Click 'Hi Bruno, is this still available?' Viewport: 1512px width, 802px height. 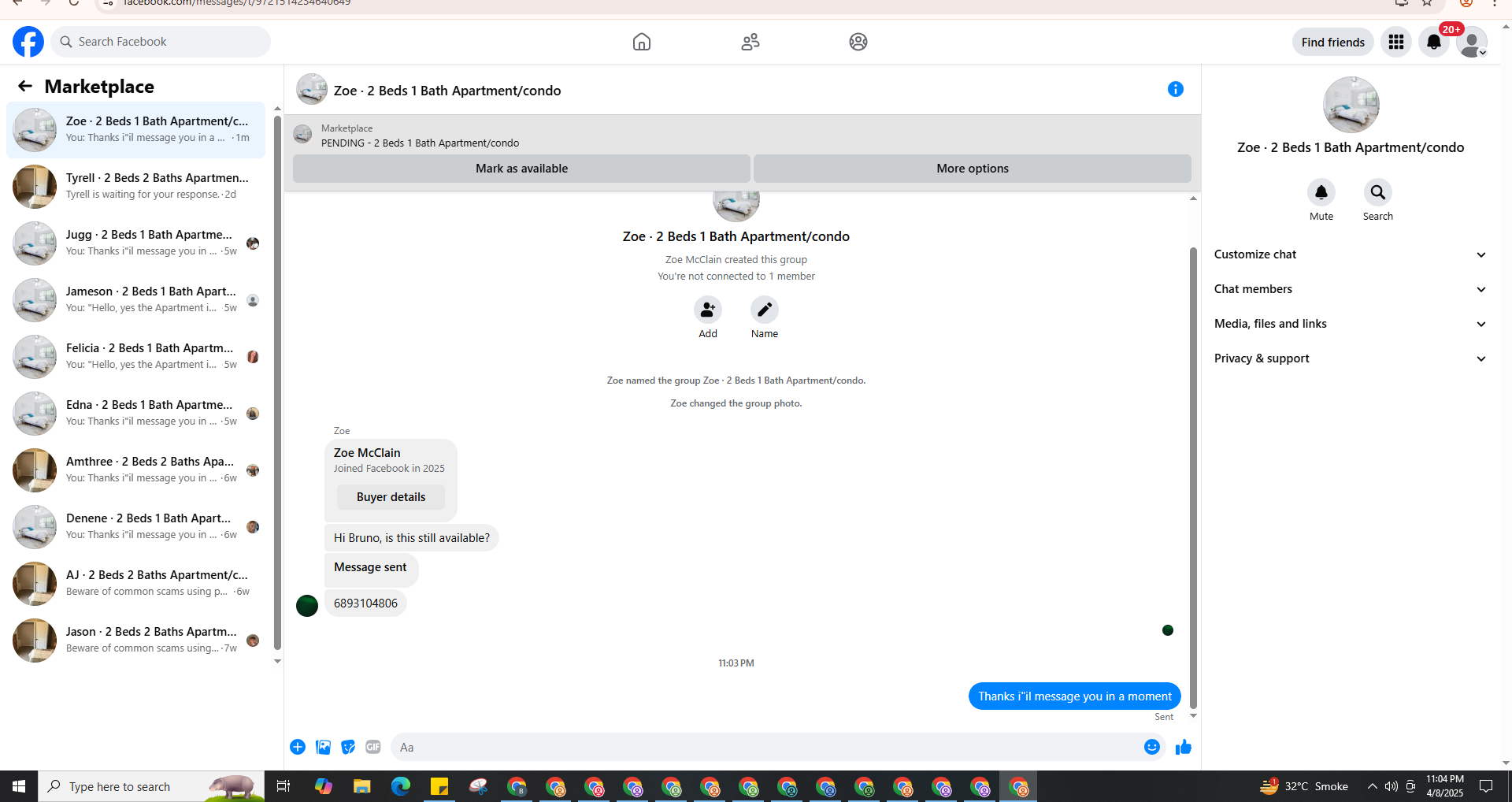click(411, 538)
